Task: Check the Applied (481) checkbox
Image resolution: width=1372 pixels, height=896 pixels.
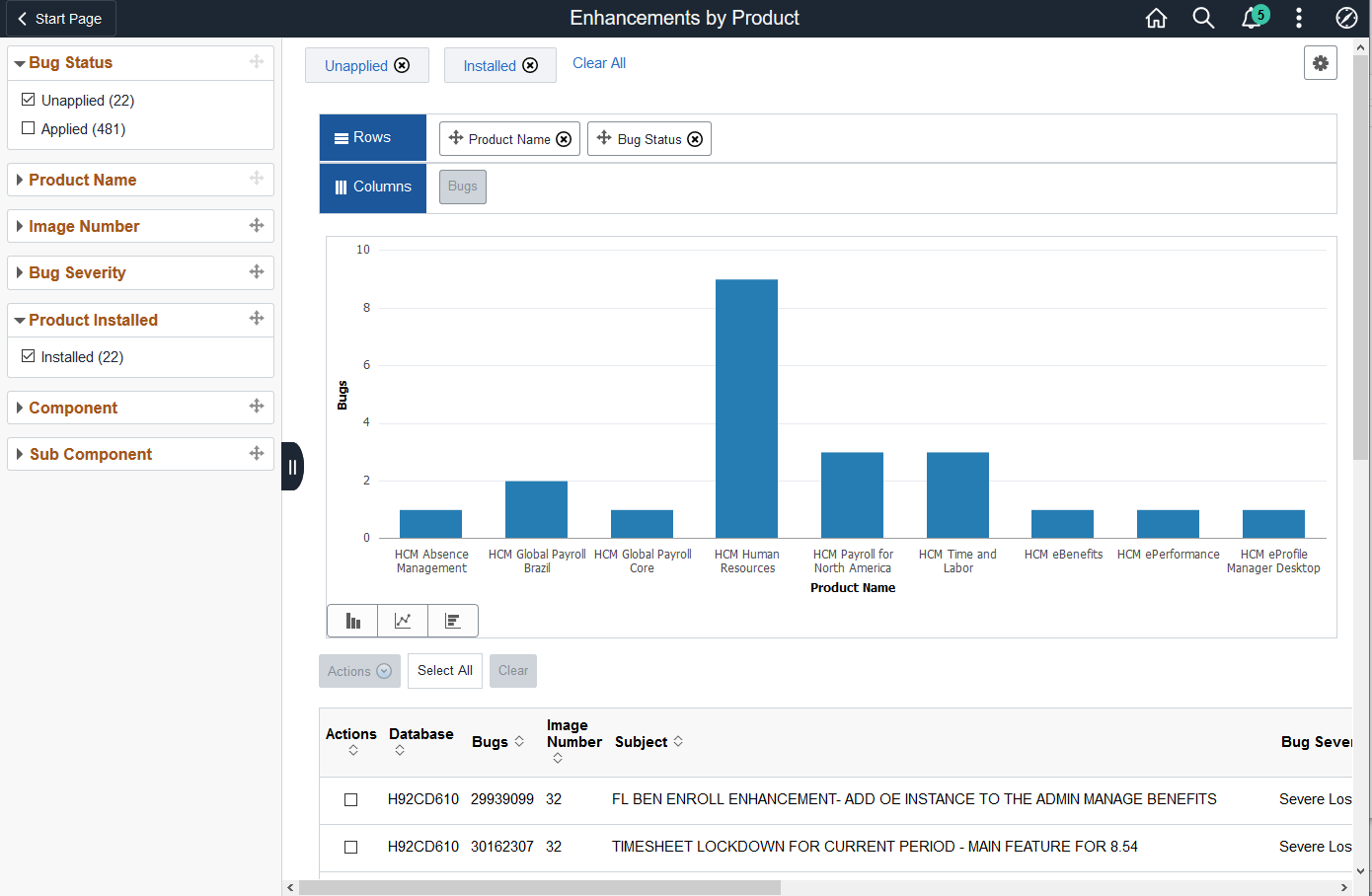Action: point(29,128)
